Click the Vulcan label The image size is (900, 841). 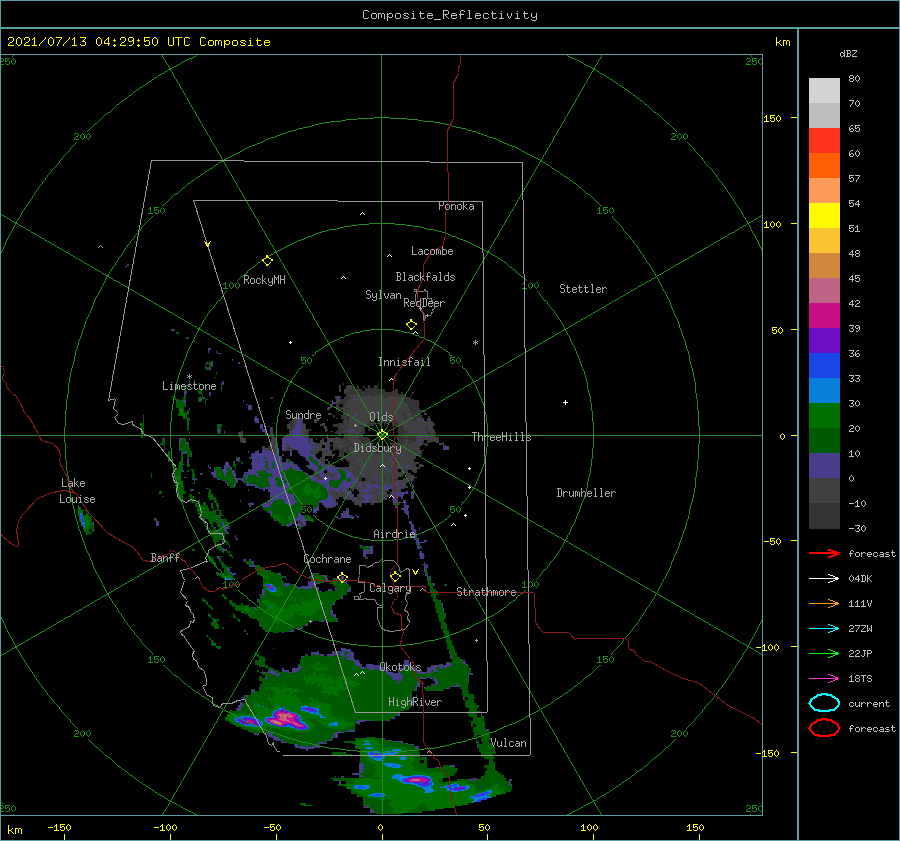click(508, 743)
